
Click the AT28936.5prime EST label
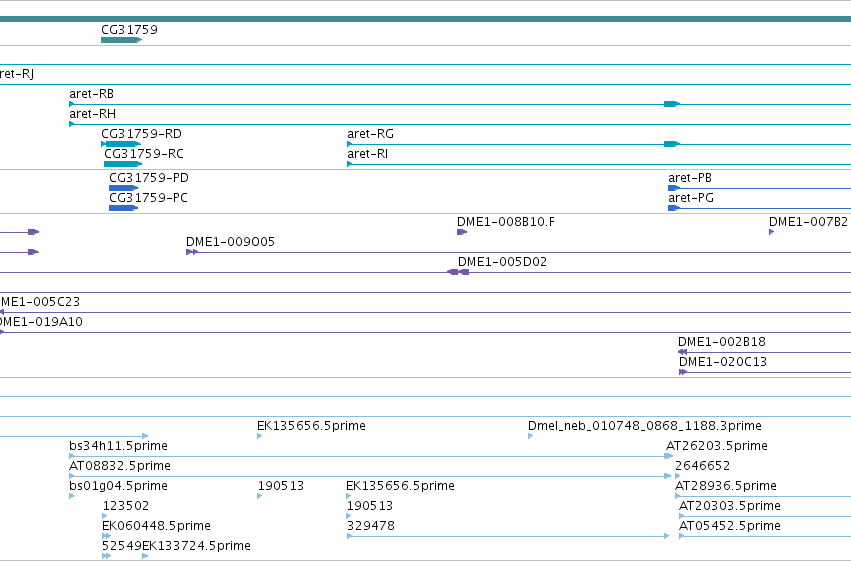726,486
